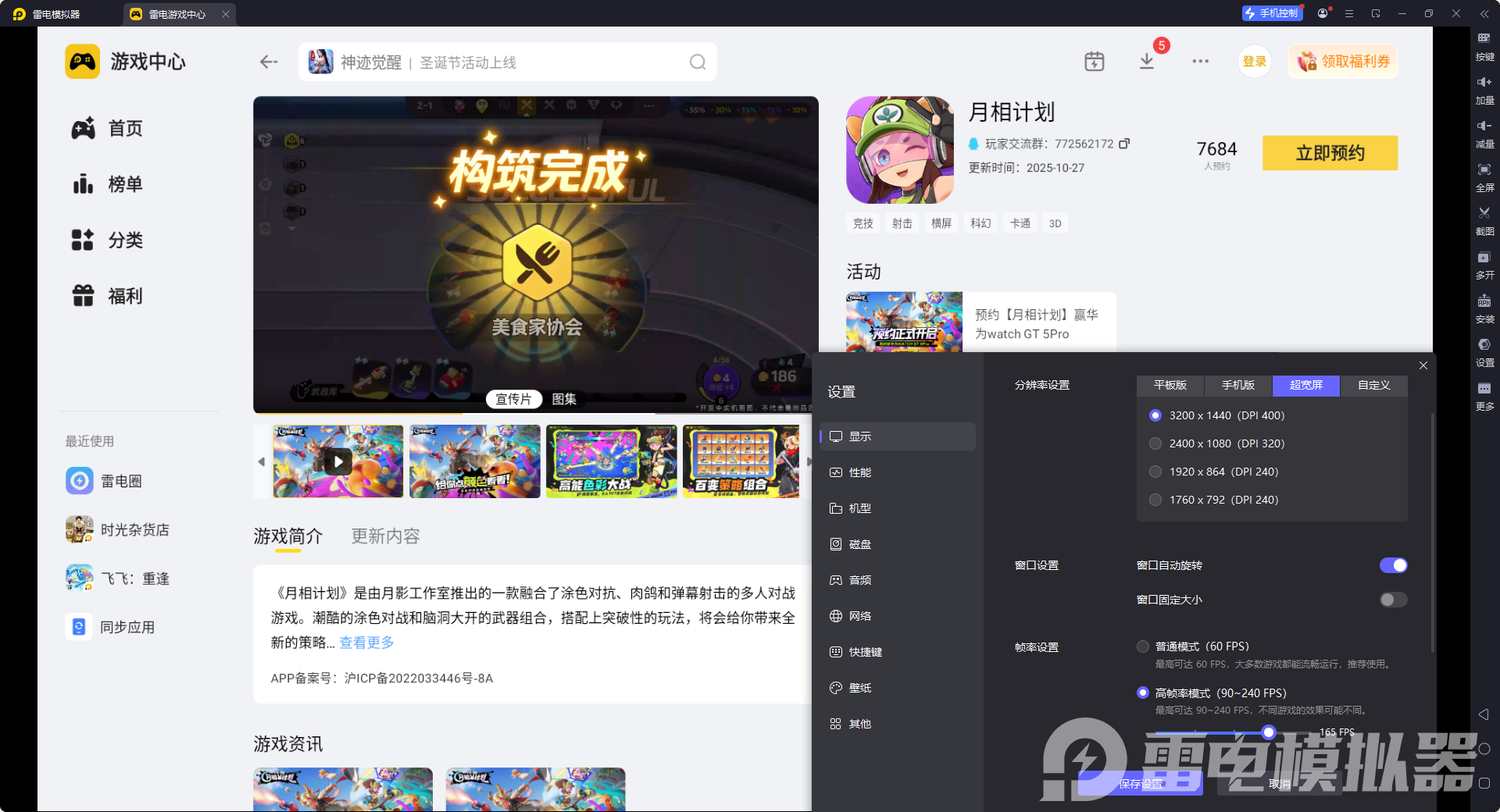This screenshot has height=812, width=1500.
Task: Select 显示 in the settings sidebar
Action: (898, 436)
